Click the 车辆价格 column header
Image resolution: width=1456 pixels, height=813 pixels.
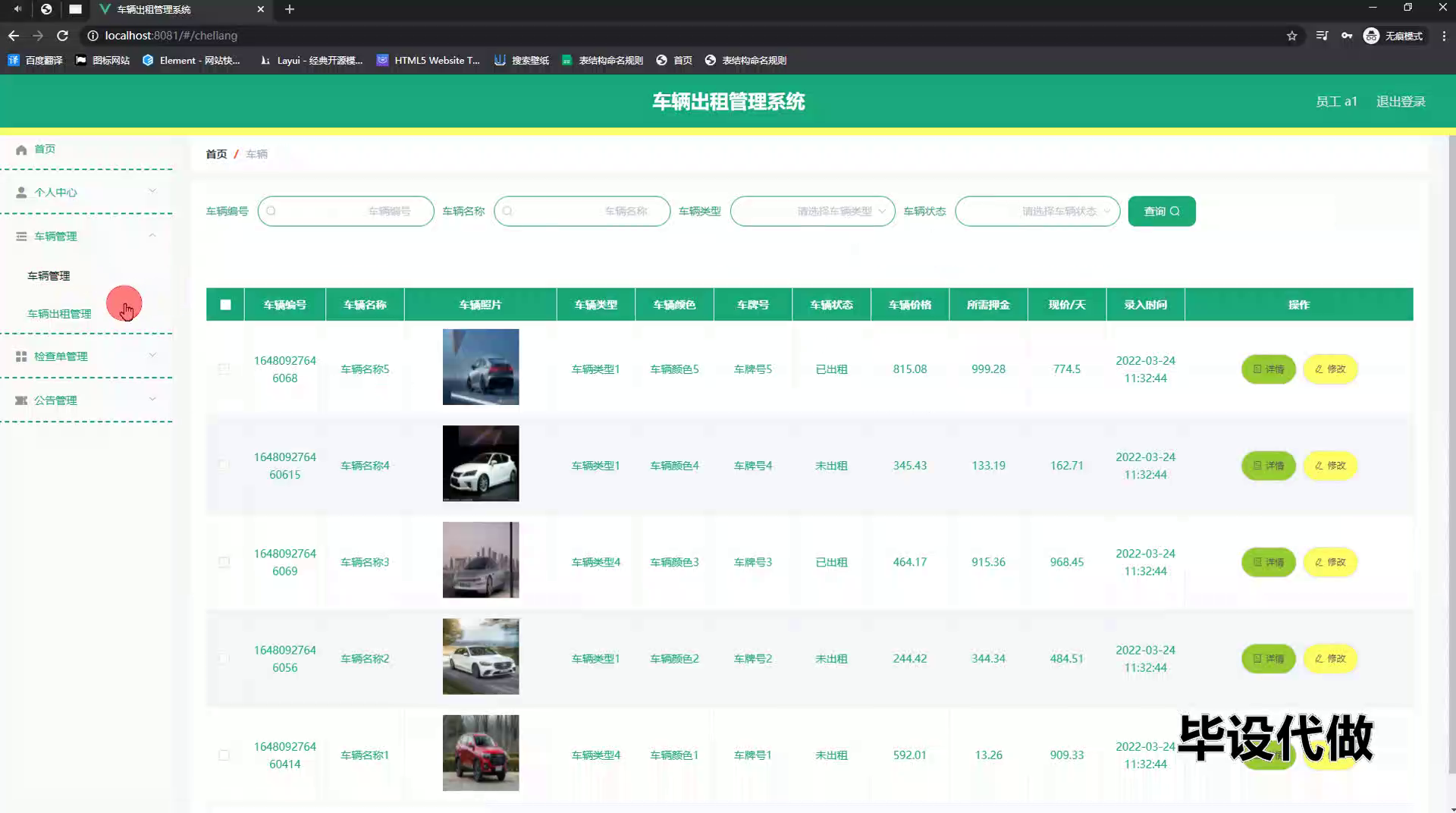pos(909,305)
